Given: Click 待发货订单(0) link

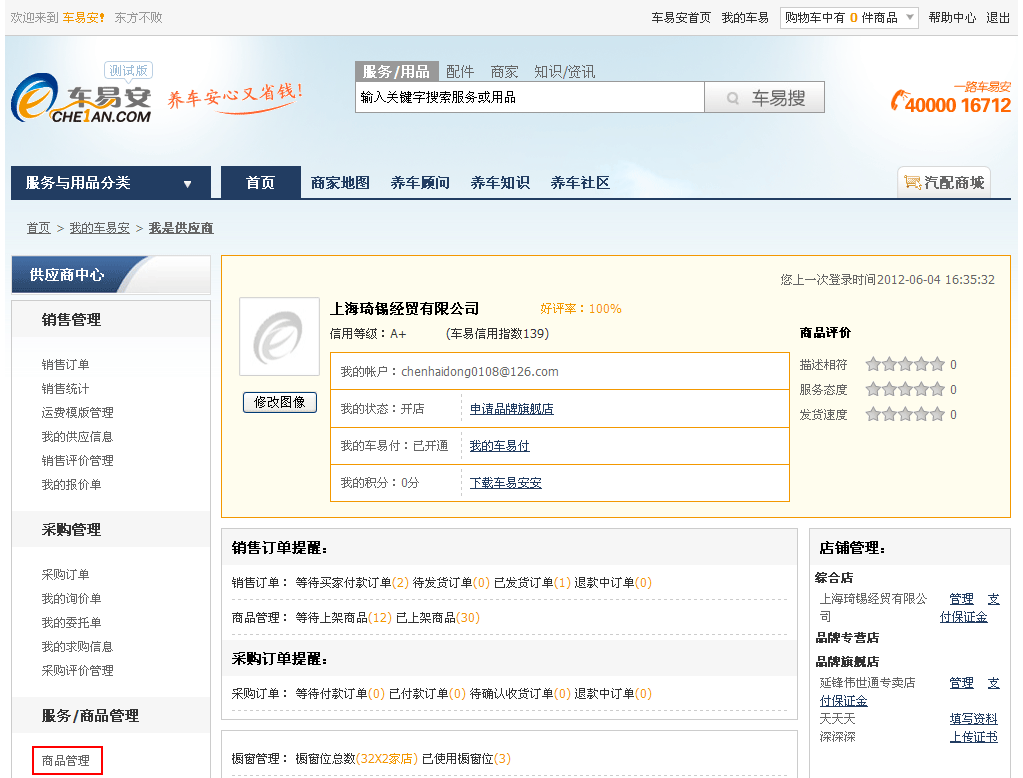Looking at the screenshot, I should (x=451, y=583).
